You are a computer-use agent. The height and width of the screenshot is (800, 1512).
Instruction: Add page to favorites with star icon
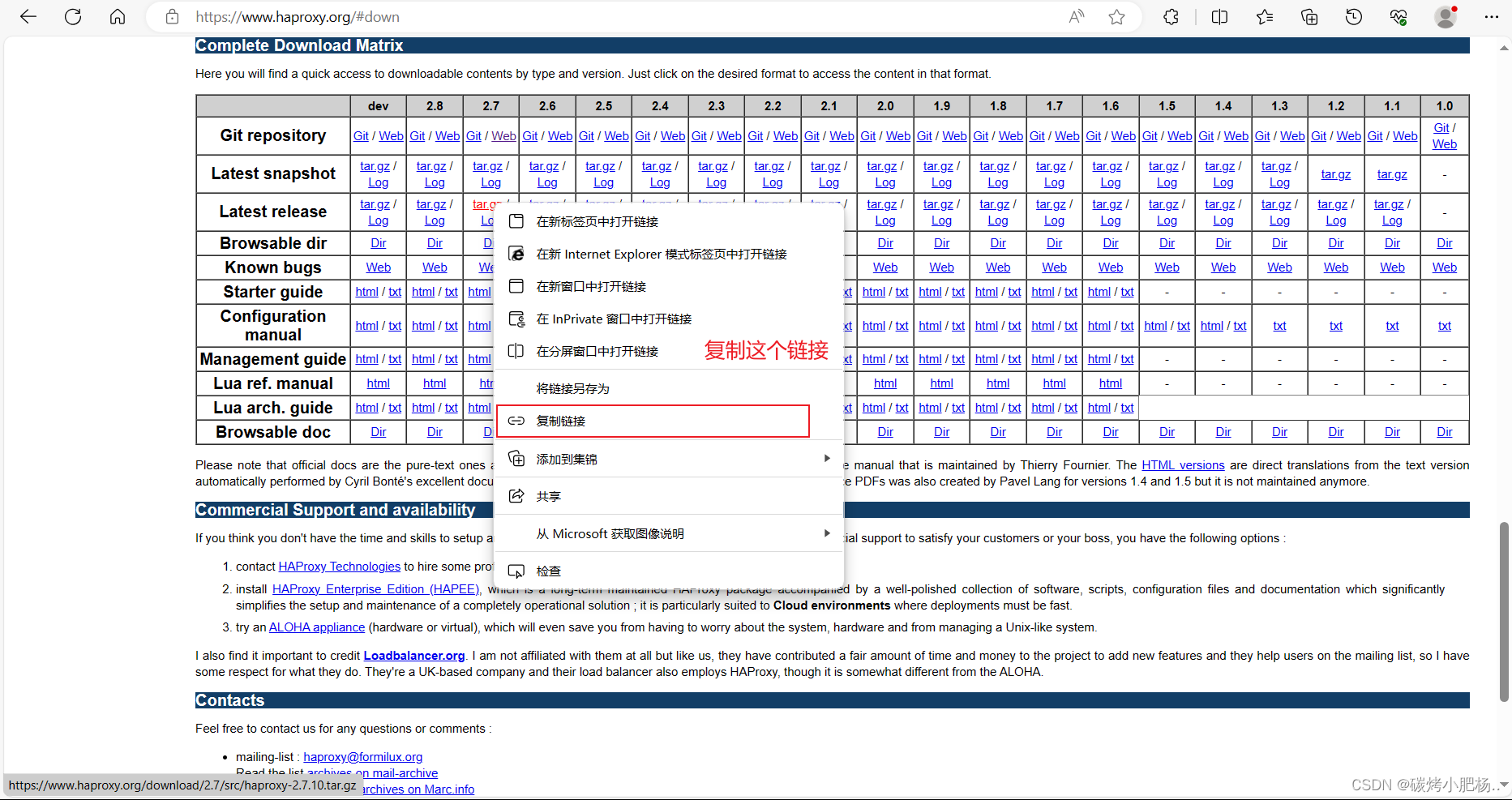[1117, 16]
